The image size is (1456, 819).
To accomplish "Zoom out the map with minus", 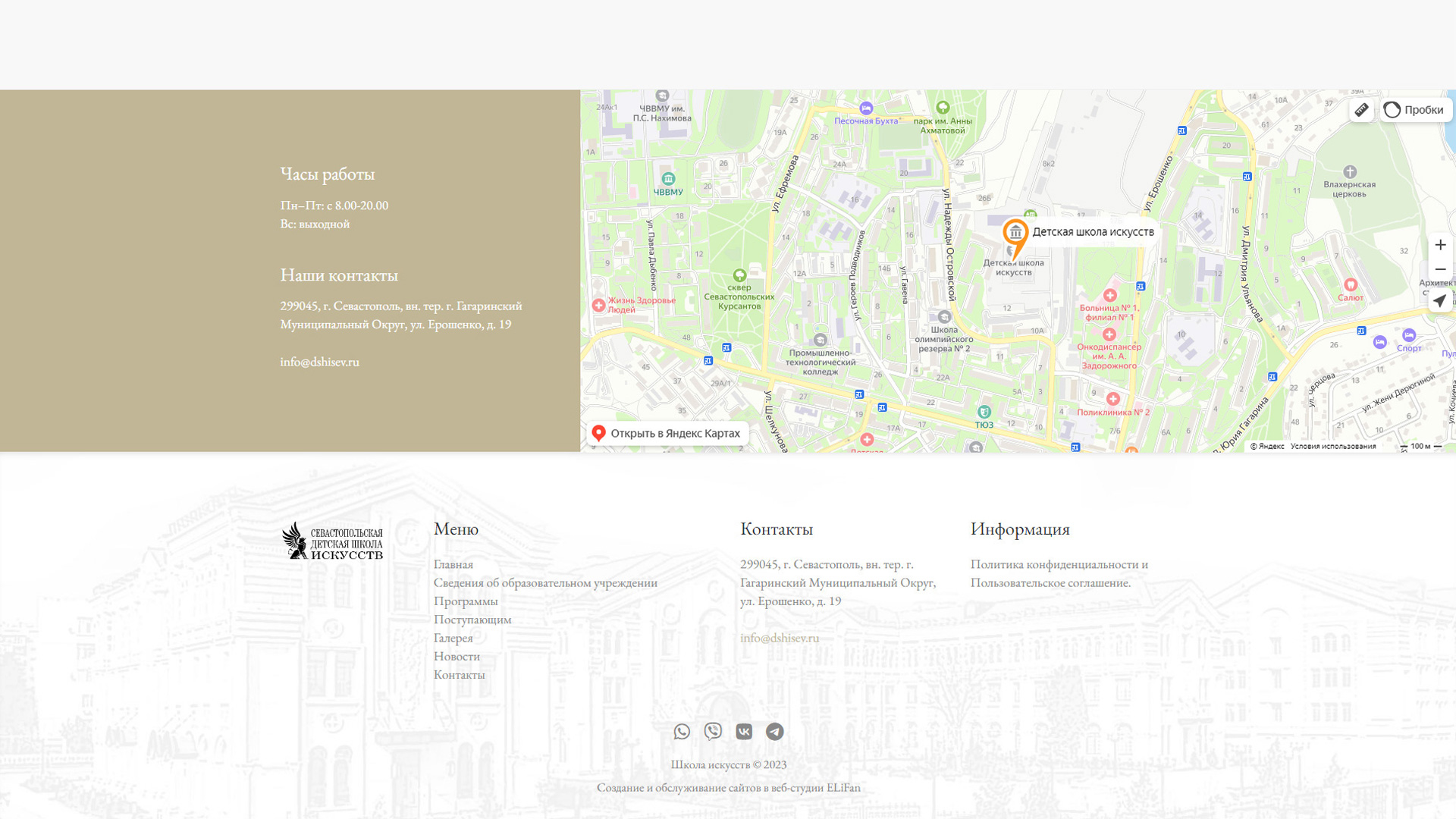I will (1439, 270).
